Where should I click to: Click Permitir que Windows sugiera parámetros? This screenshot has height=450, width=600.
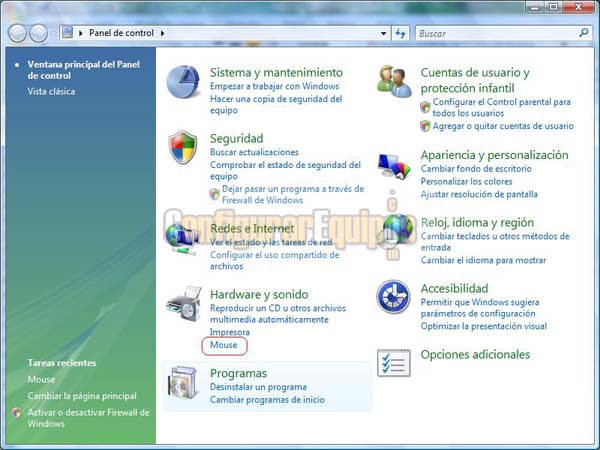480,308
